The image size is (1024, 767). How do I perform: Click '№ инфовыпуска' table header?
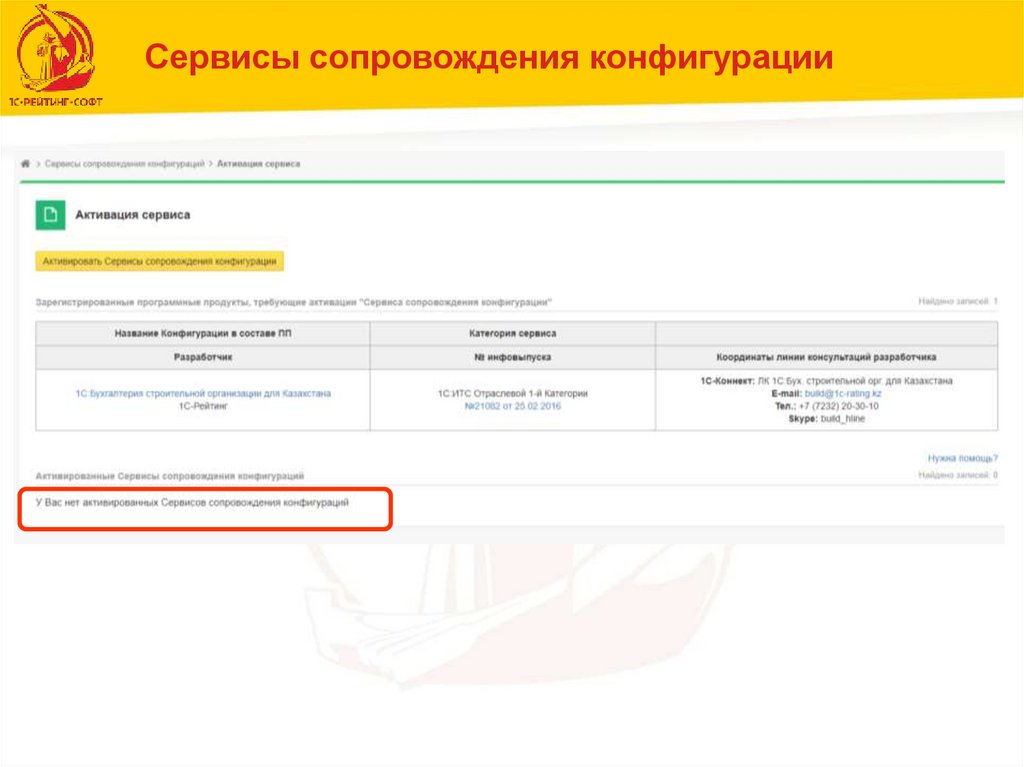(x=513, y=357)
